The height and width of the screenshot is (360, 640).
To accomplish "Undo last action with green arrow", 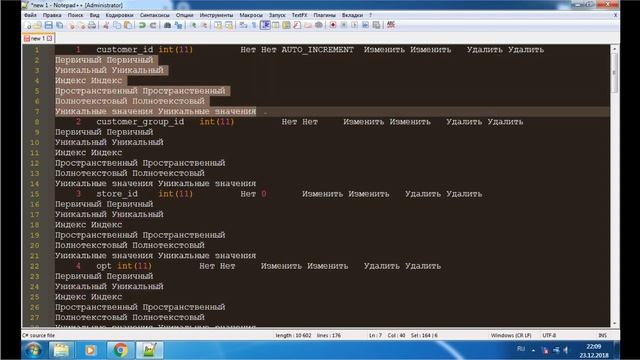I will [x=142, y=25].
